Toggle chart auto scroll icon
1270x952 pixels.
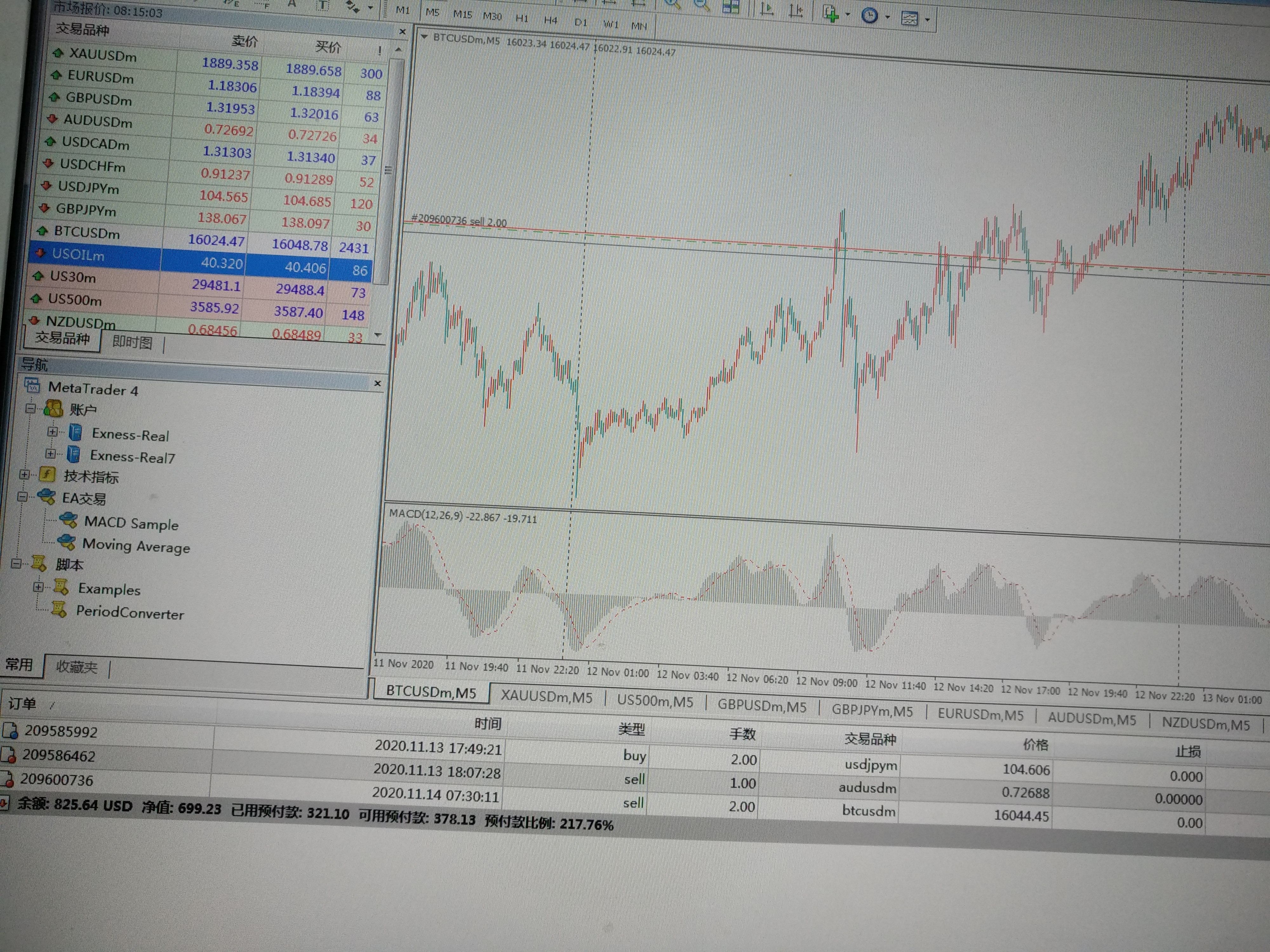point(767,9)
